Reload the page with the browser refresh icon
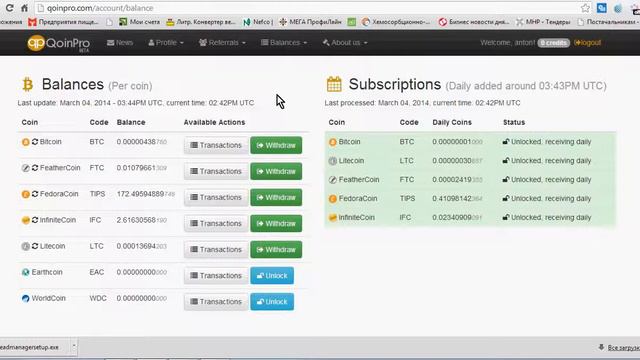 [10, 8]
